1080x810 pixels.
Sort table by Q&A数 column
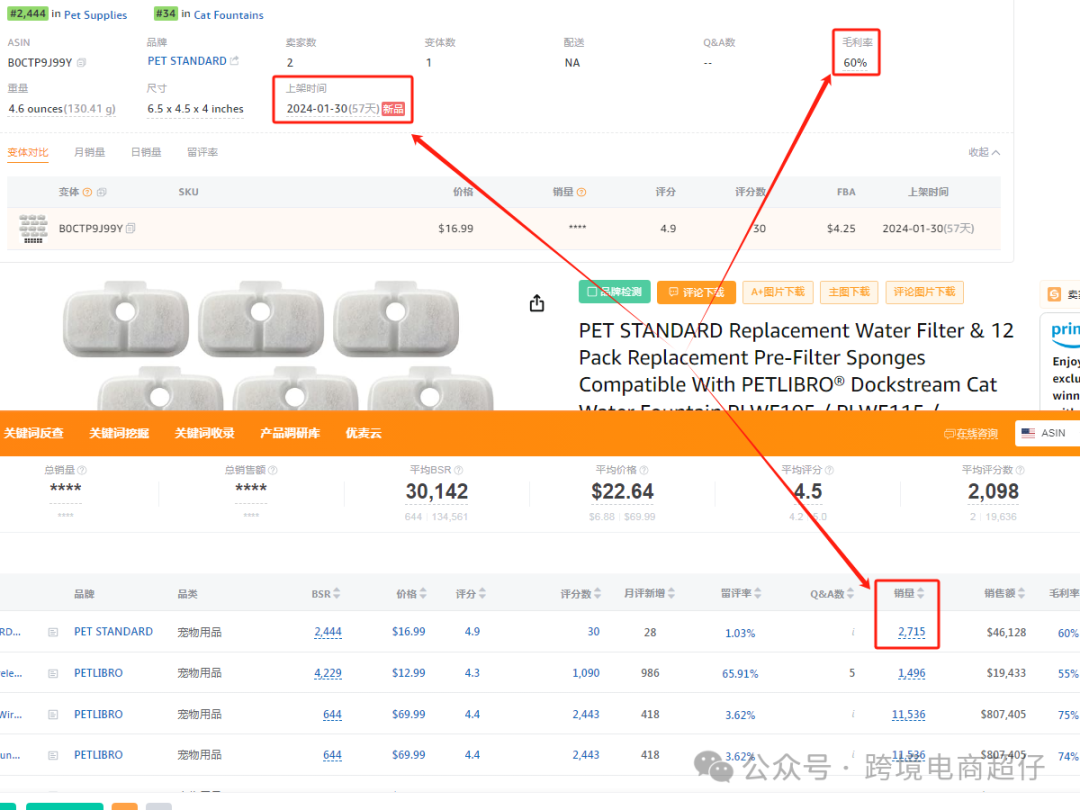pos(832,593)
